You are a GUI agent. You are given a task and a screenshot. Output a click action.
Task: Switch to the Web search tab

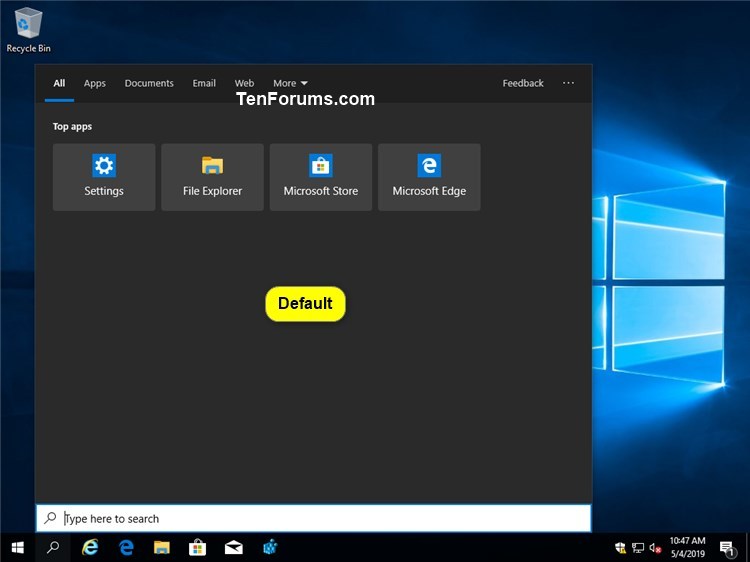[244, 83]
